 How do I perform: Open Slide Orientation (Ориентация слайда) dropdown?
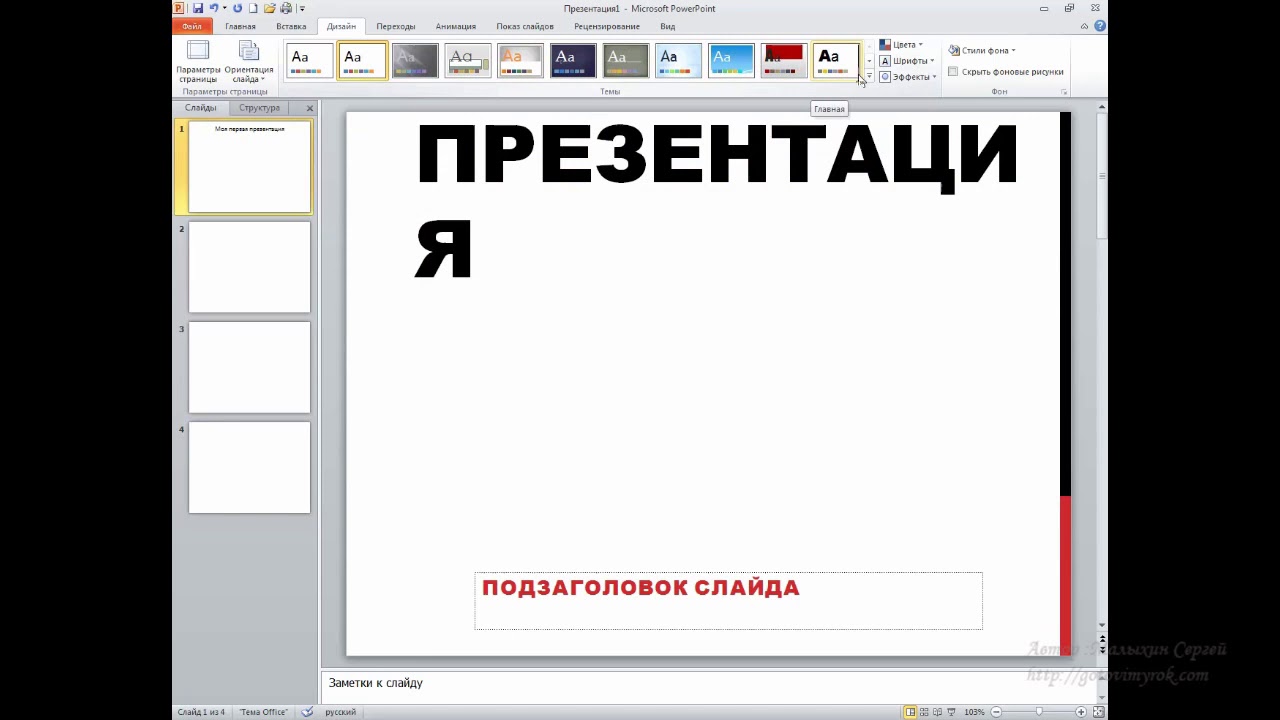pyautogui.click(x=248, y=62)
